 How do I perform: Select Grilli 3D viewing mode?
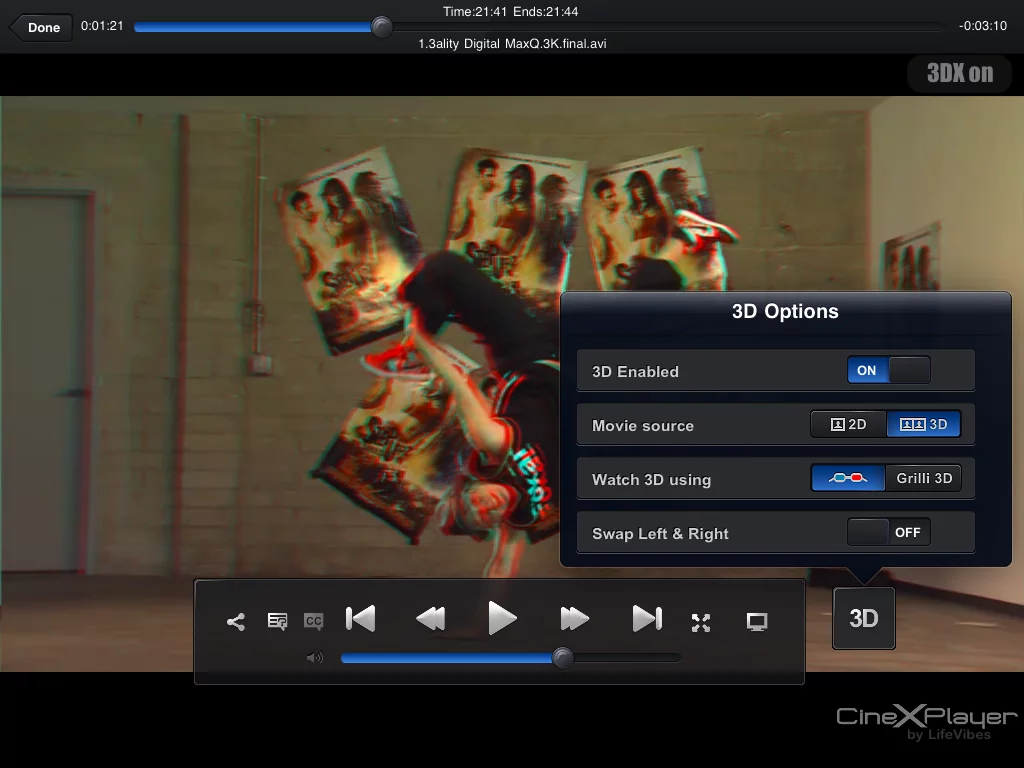(923, 478)
